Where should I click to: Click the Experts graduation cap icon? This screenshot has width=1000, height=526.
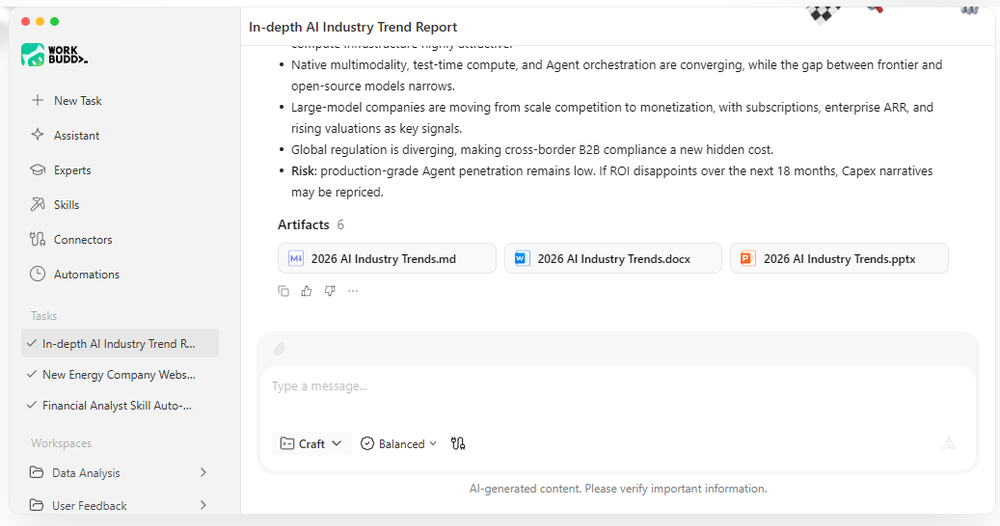click(x=38, y=170)
